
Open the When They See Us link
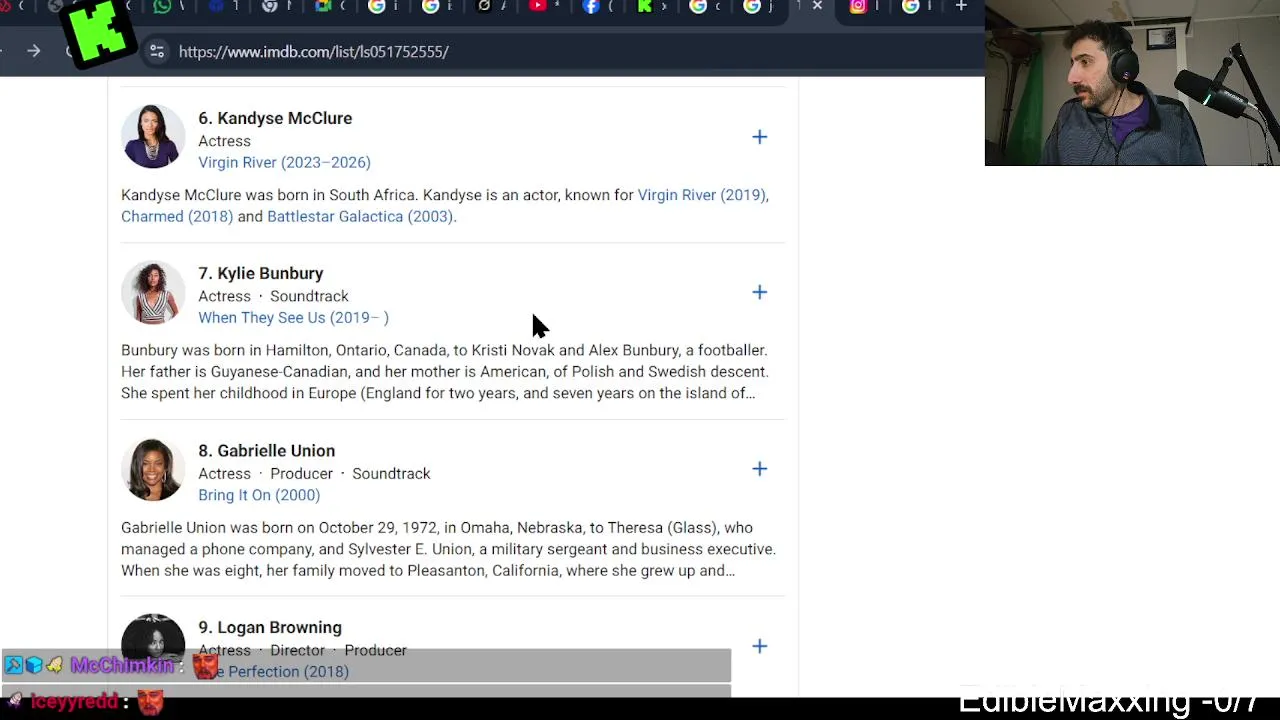[293, 317]
